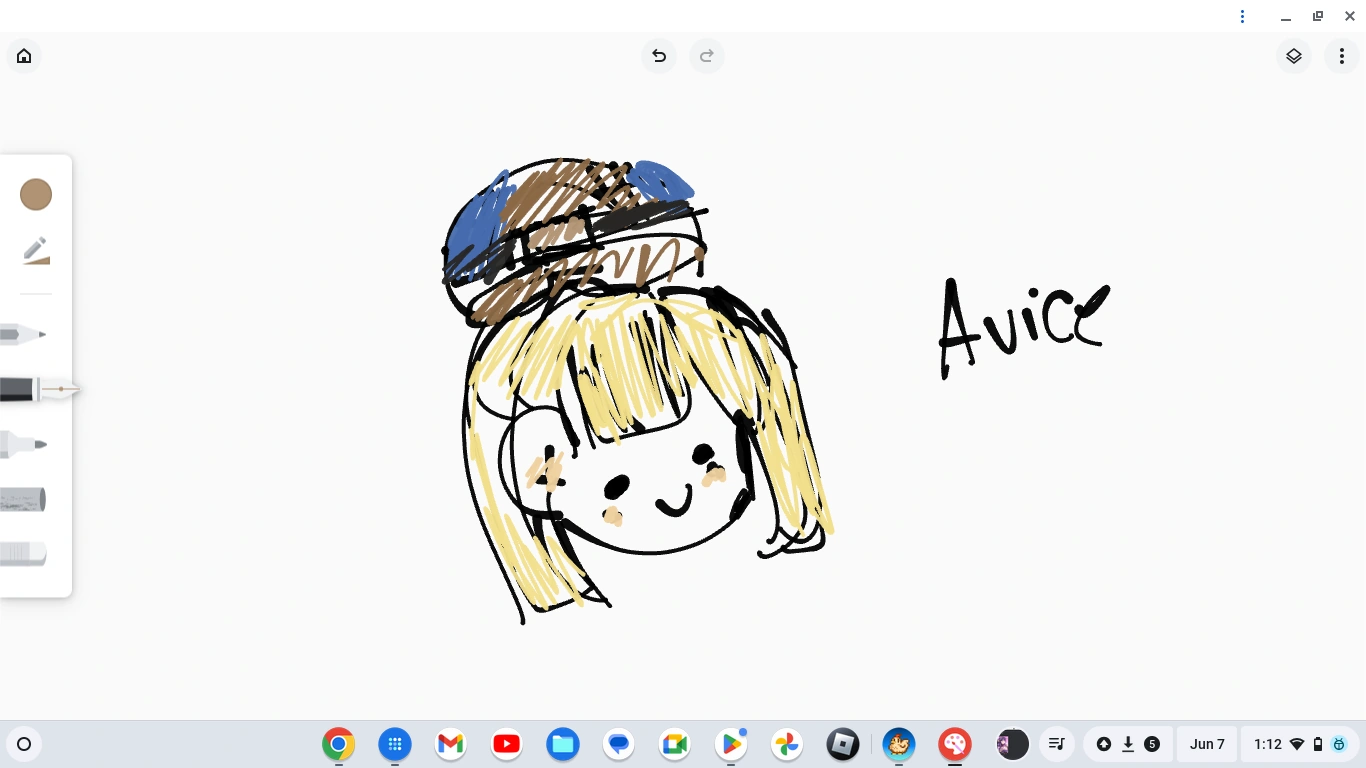This screenshot has width=1366, height=768.
Task: Pick the Chalk tool
Action: click(x=22, y=499)
